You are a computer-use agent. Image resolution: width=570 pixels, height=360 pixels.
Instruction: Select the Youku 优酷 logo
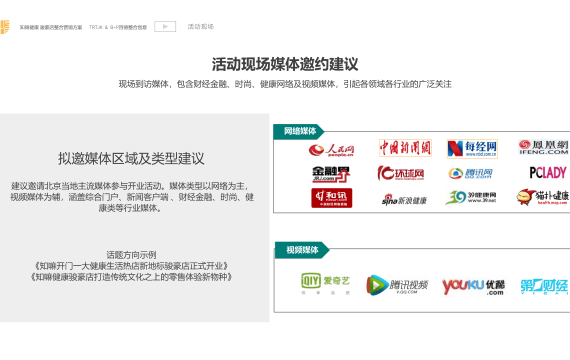click(x=473, y=287)
